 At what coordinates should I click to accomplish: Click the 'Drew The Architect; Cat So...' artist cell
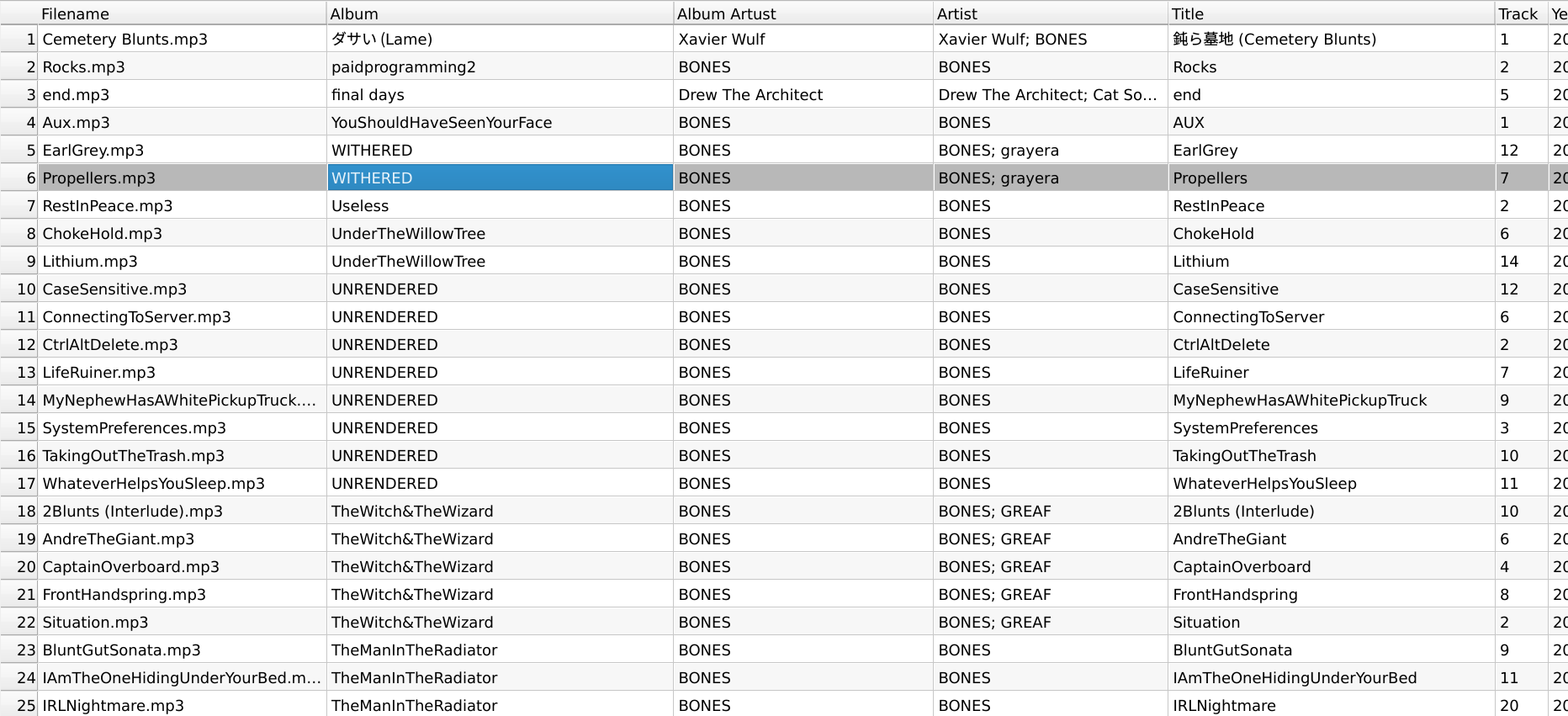click(x=1050, y=95)
